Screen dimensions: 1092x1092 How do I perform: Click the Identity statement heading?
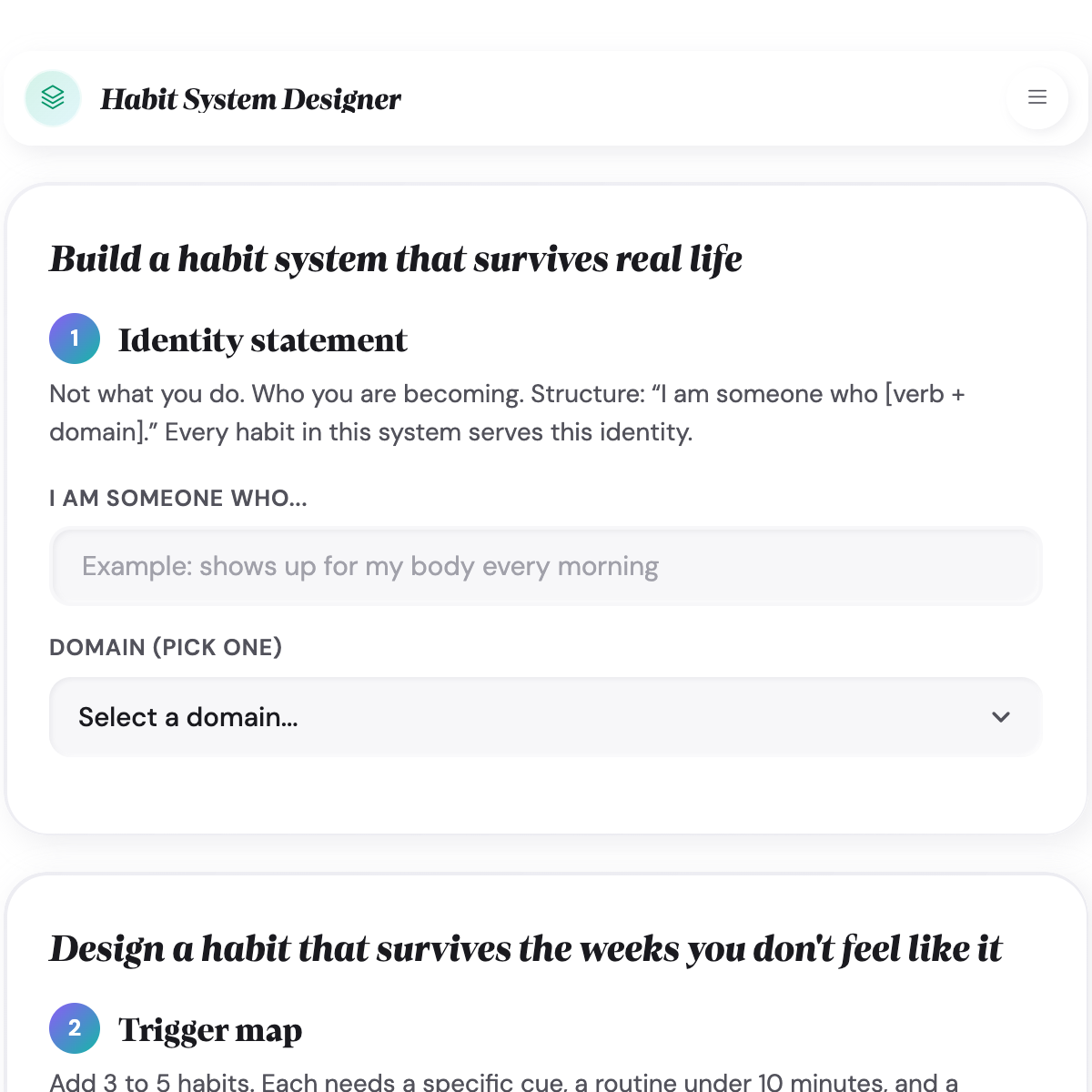click(262, 340)
